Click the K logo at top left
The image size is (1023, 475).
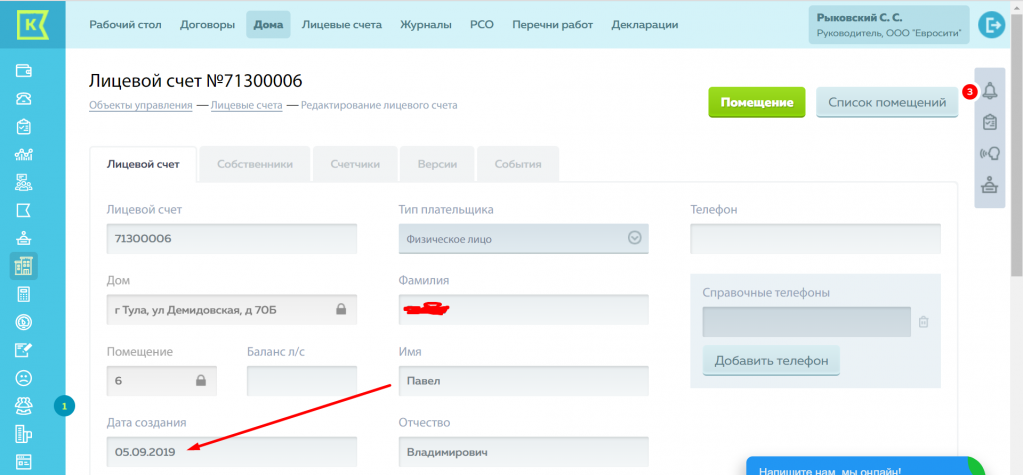click(31, 24)
